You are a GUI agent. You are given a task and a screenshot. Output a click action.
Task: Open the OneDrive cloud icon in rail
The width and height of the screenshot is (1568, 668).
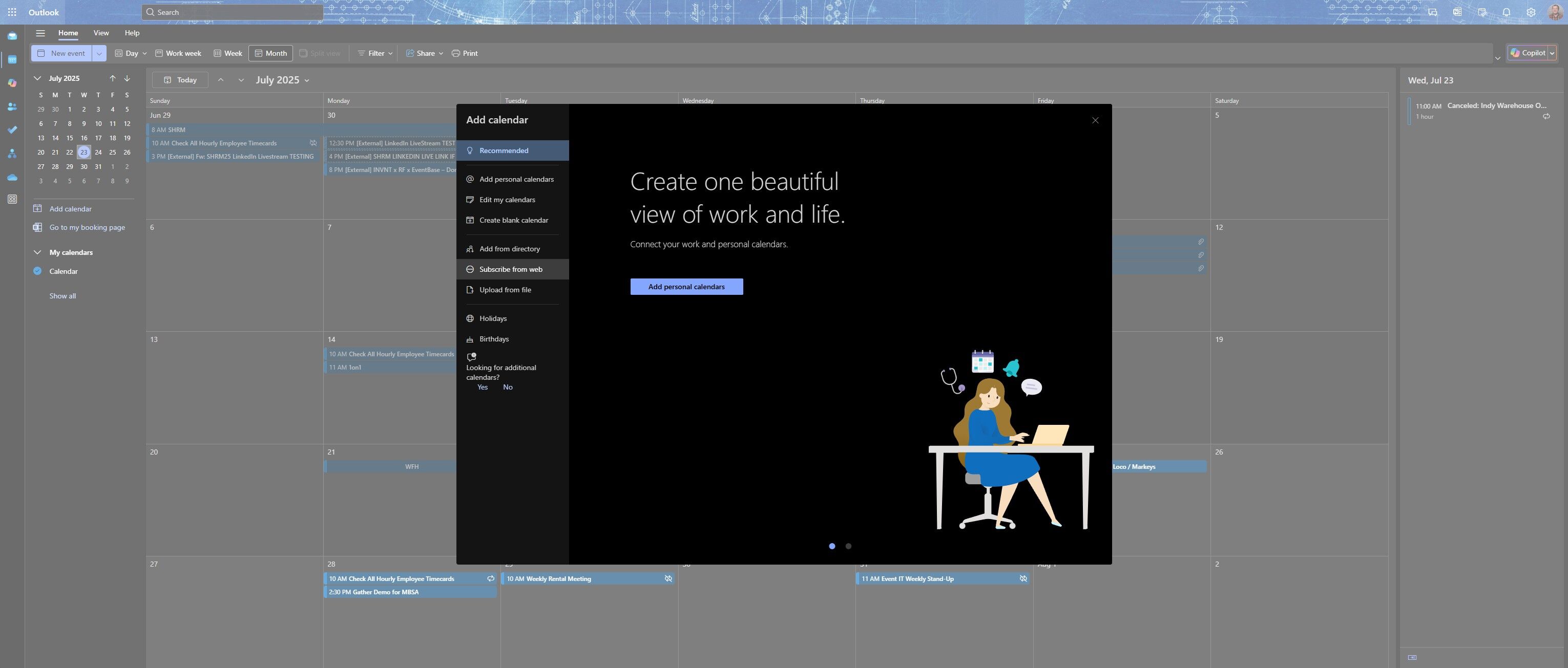12,178
